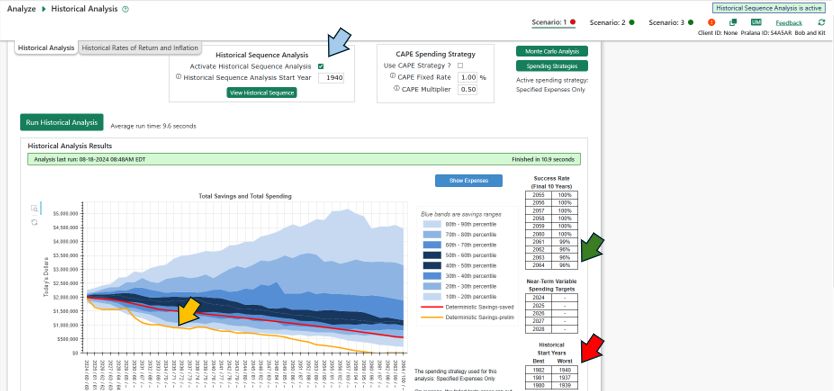Show info for Historical Sequence Analysis Start Year

[179, 77]
